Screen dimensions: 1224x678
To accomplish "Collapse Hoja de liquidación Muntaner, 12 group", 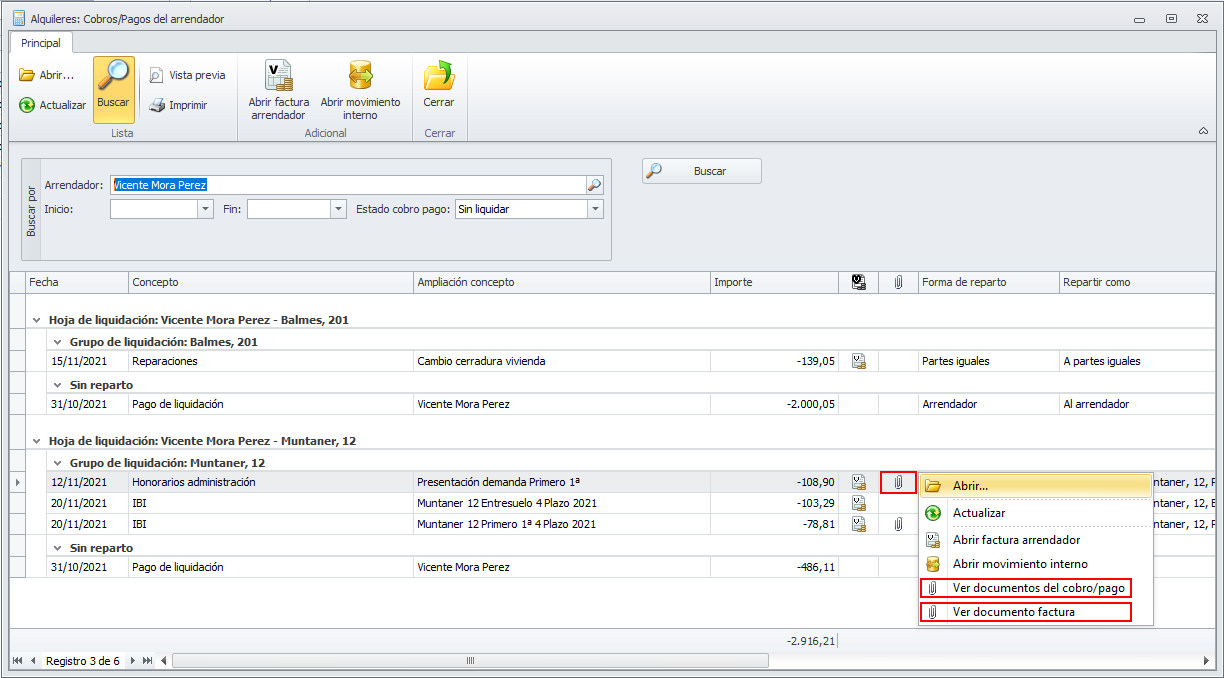I will [37, 441].
